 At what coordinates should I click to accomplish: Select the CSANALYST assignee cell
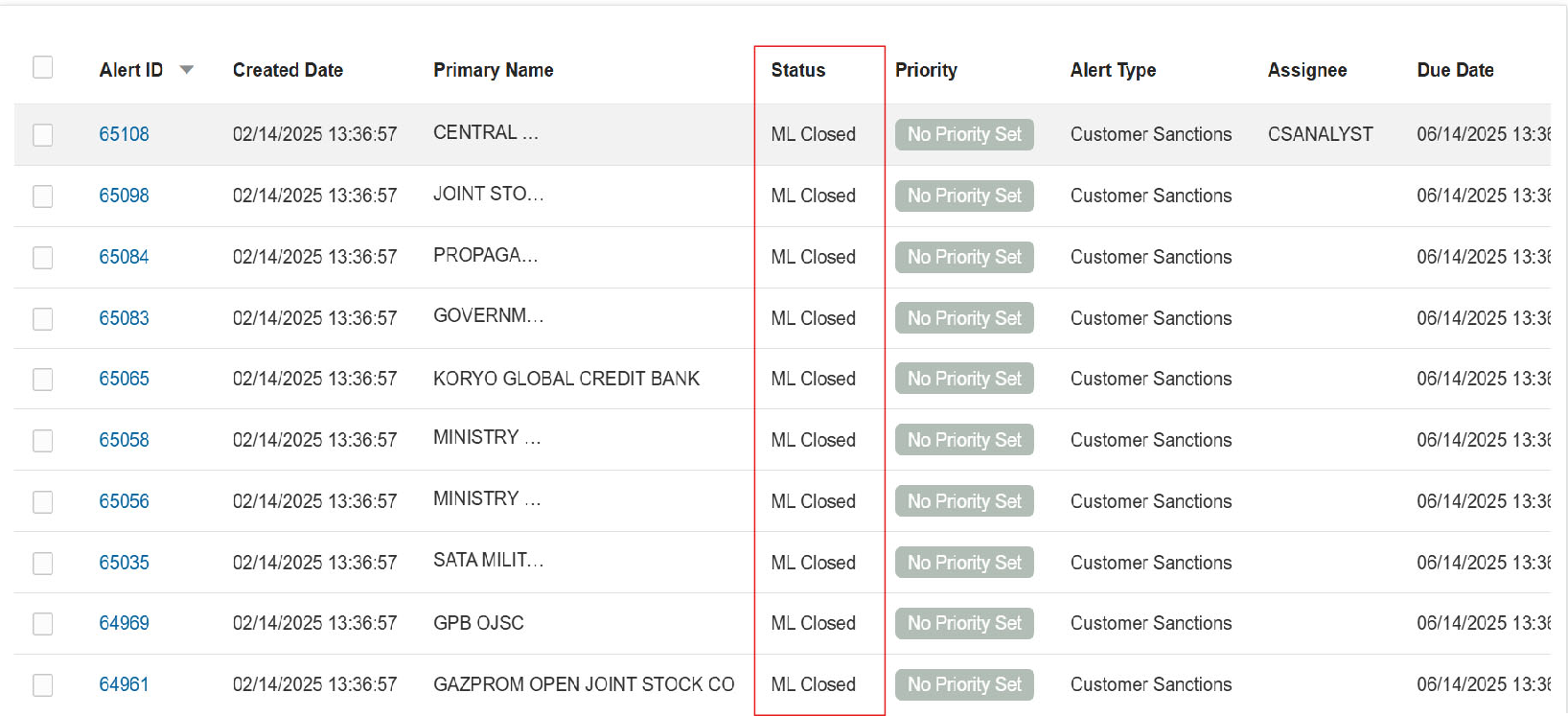1321,134
